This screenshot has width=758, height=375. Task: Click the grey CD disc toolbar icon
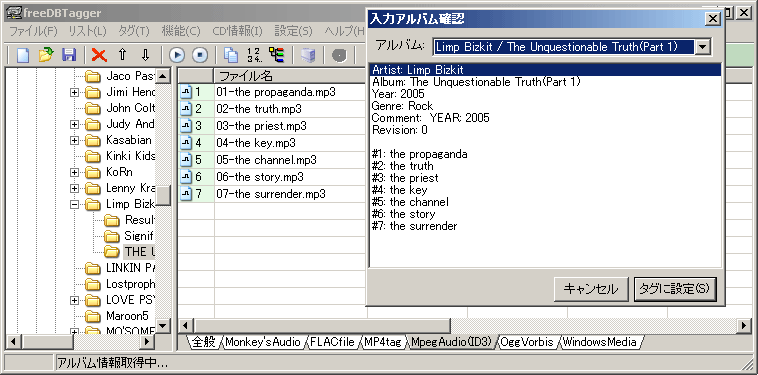tap(339, 55)
